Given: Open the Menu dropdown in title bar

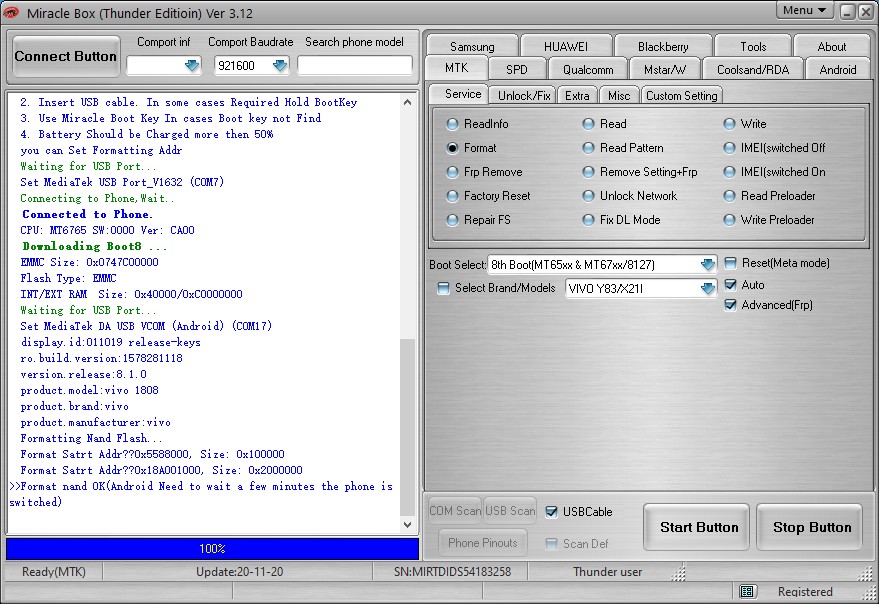Looking at the screenshot, I should click(x=804, y=10).
